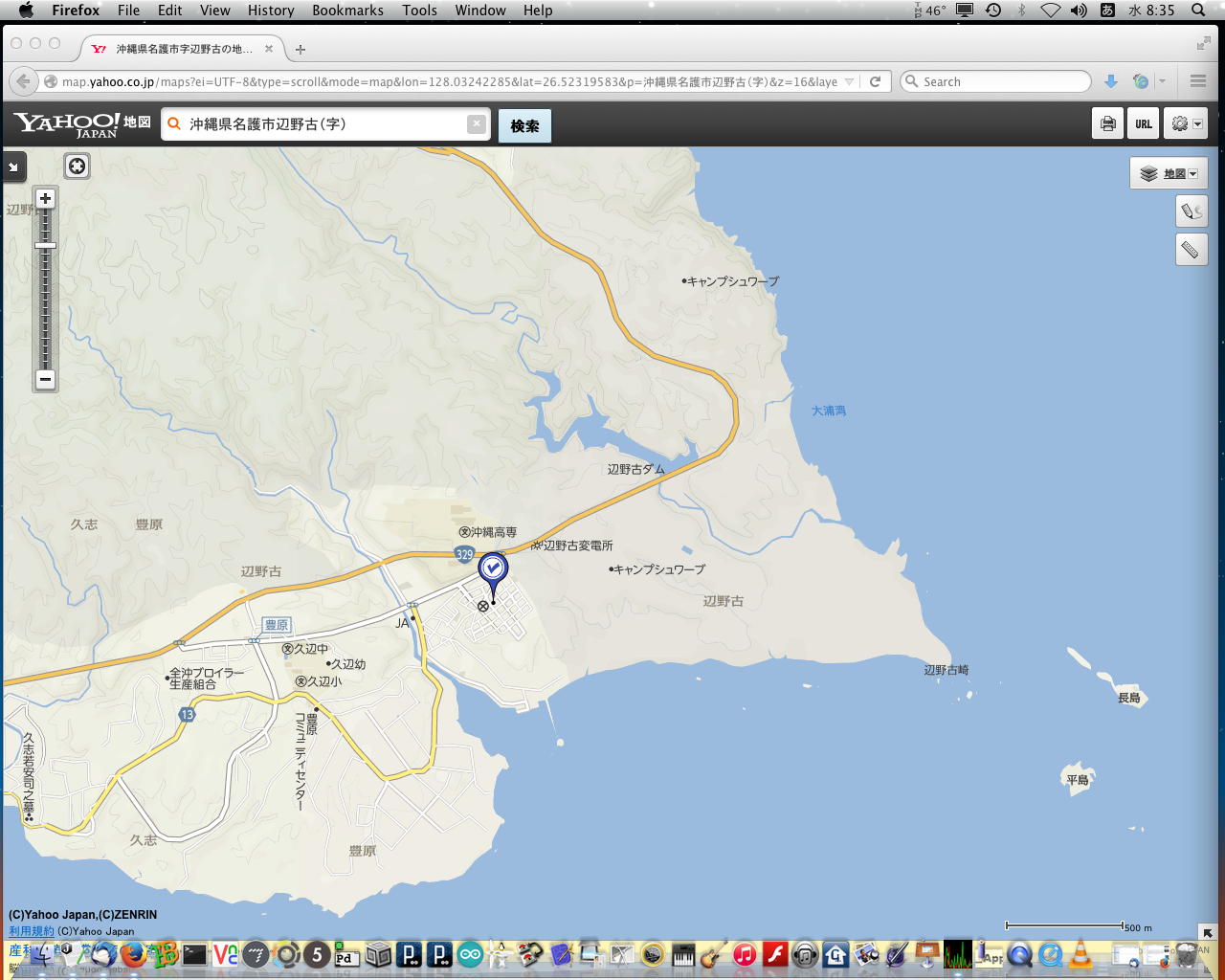Open the gear settings dropdown

[x=1186, y=124]
